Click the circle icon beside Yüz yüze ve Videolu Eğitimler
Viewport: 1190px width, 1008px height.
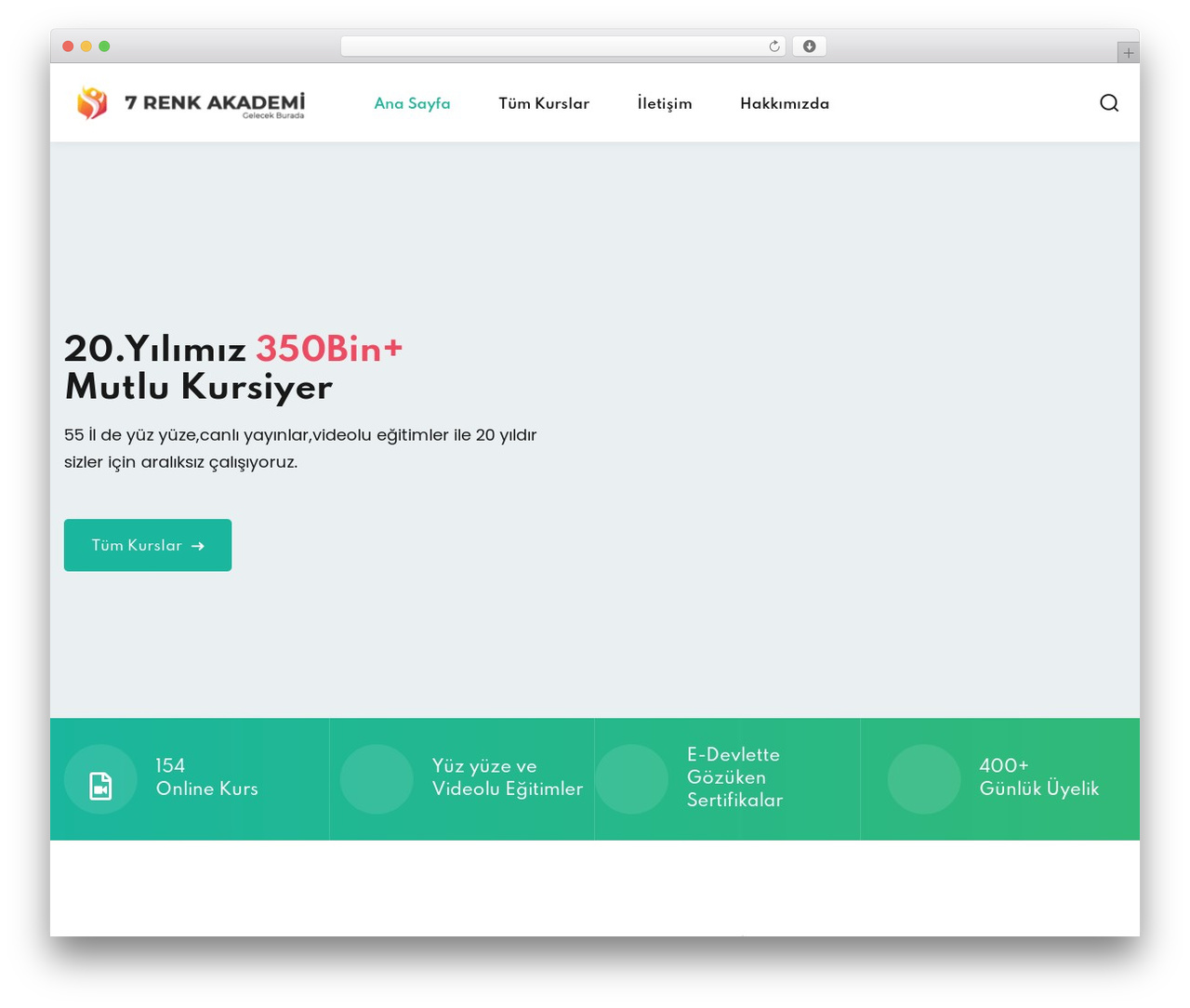click(x=377, y=779)
